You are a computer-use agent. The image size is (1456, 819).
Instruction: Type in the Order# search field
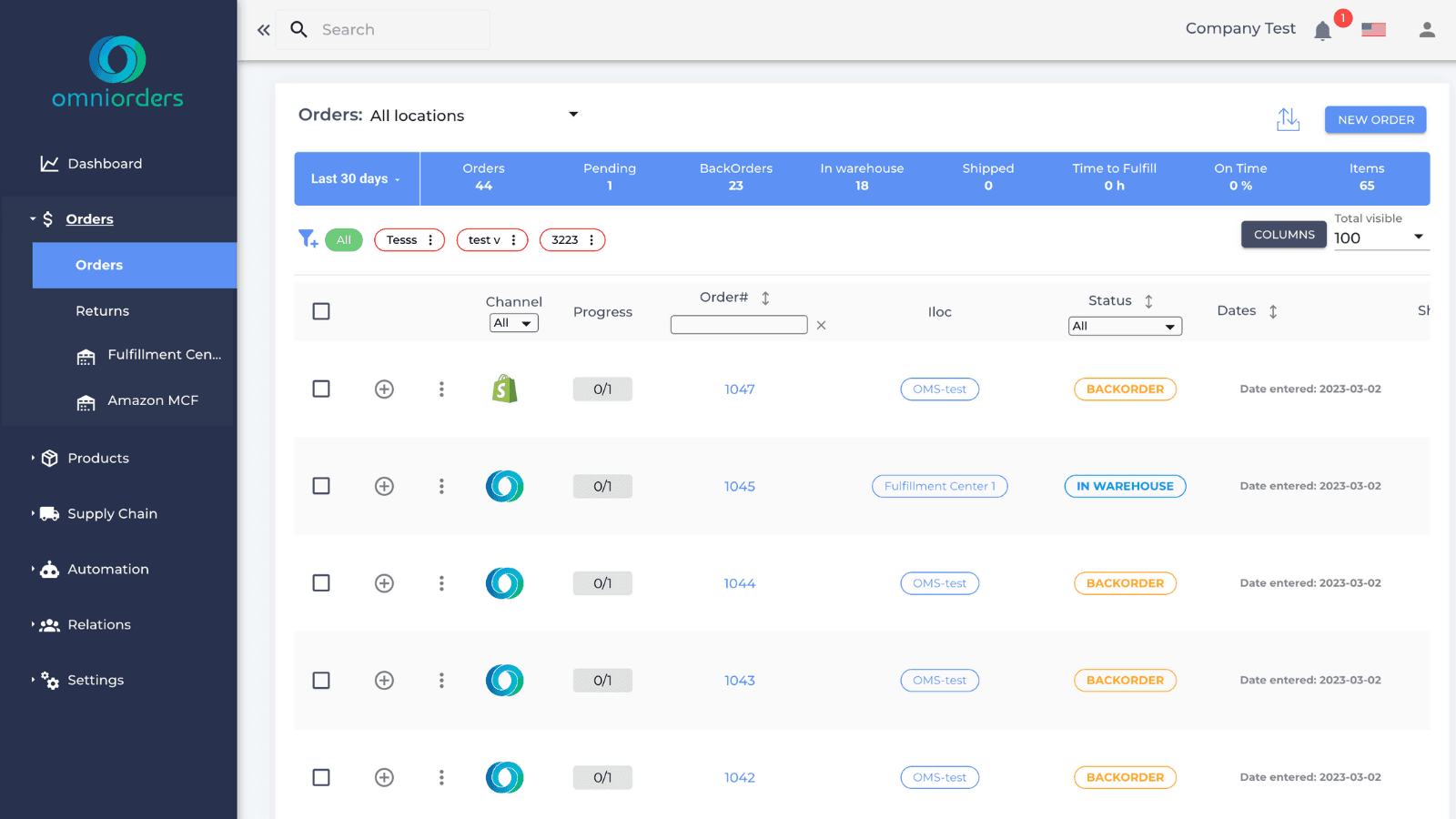coord(738,324)
